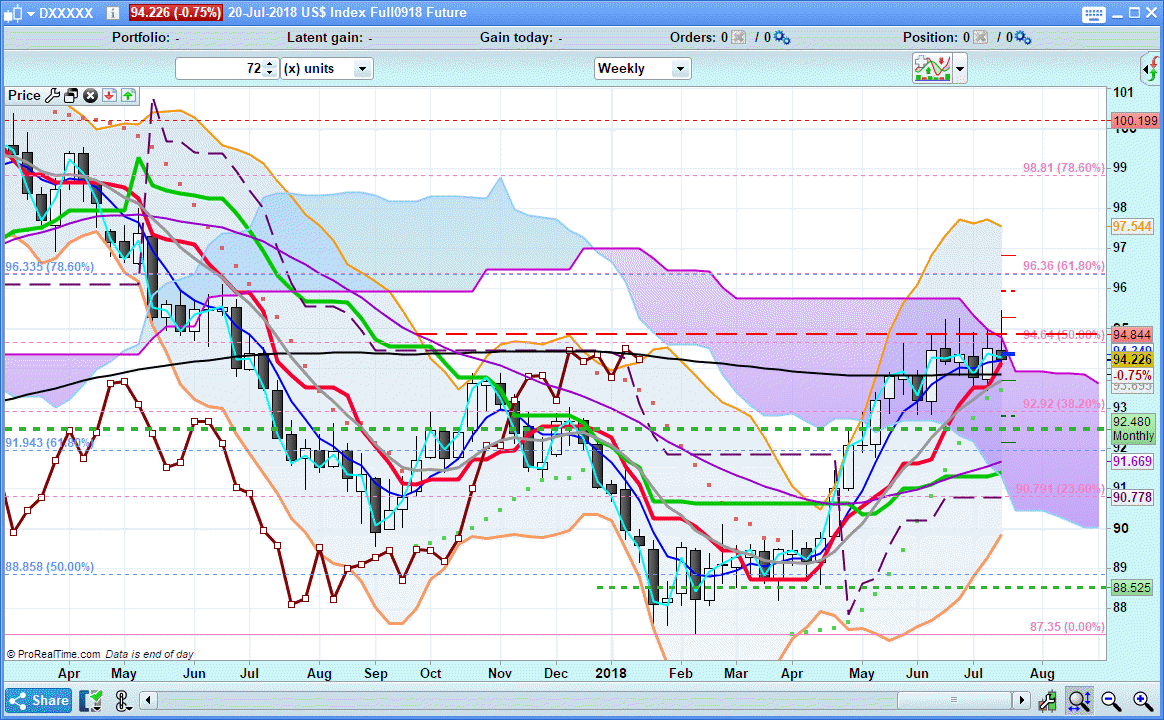Expand the indicator button dropdown arrow

(x=960, y=68)
